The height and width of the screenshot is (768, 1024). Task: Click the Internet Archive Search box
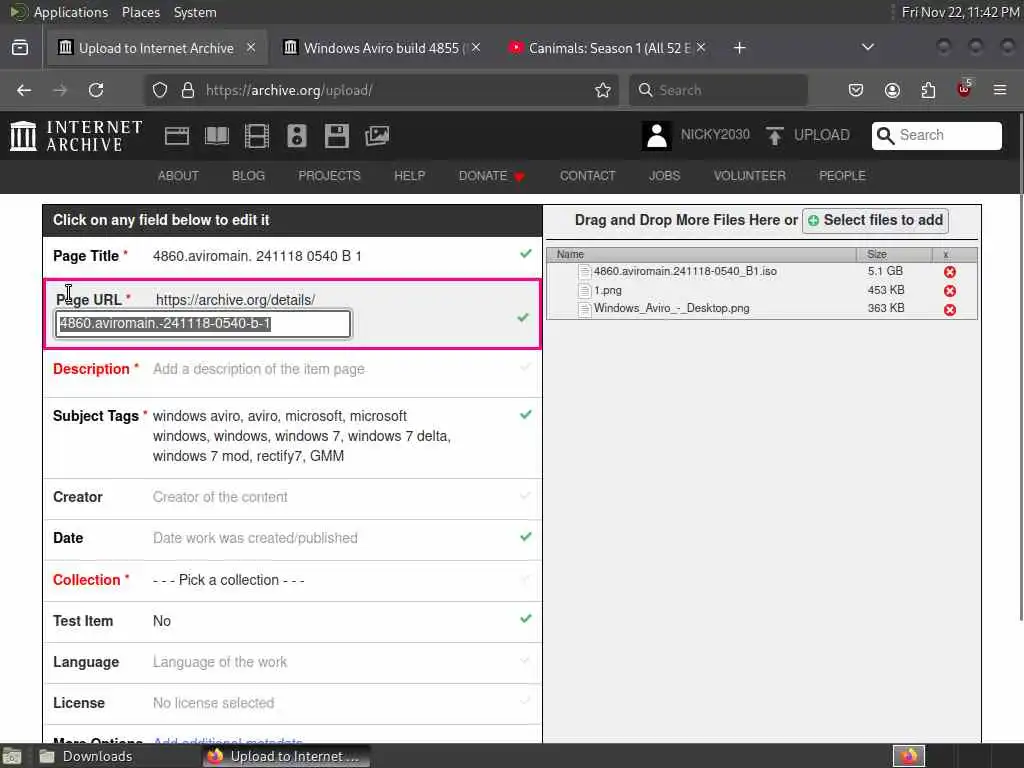tap(936, 135)
